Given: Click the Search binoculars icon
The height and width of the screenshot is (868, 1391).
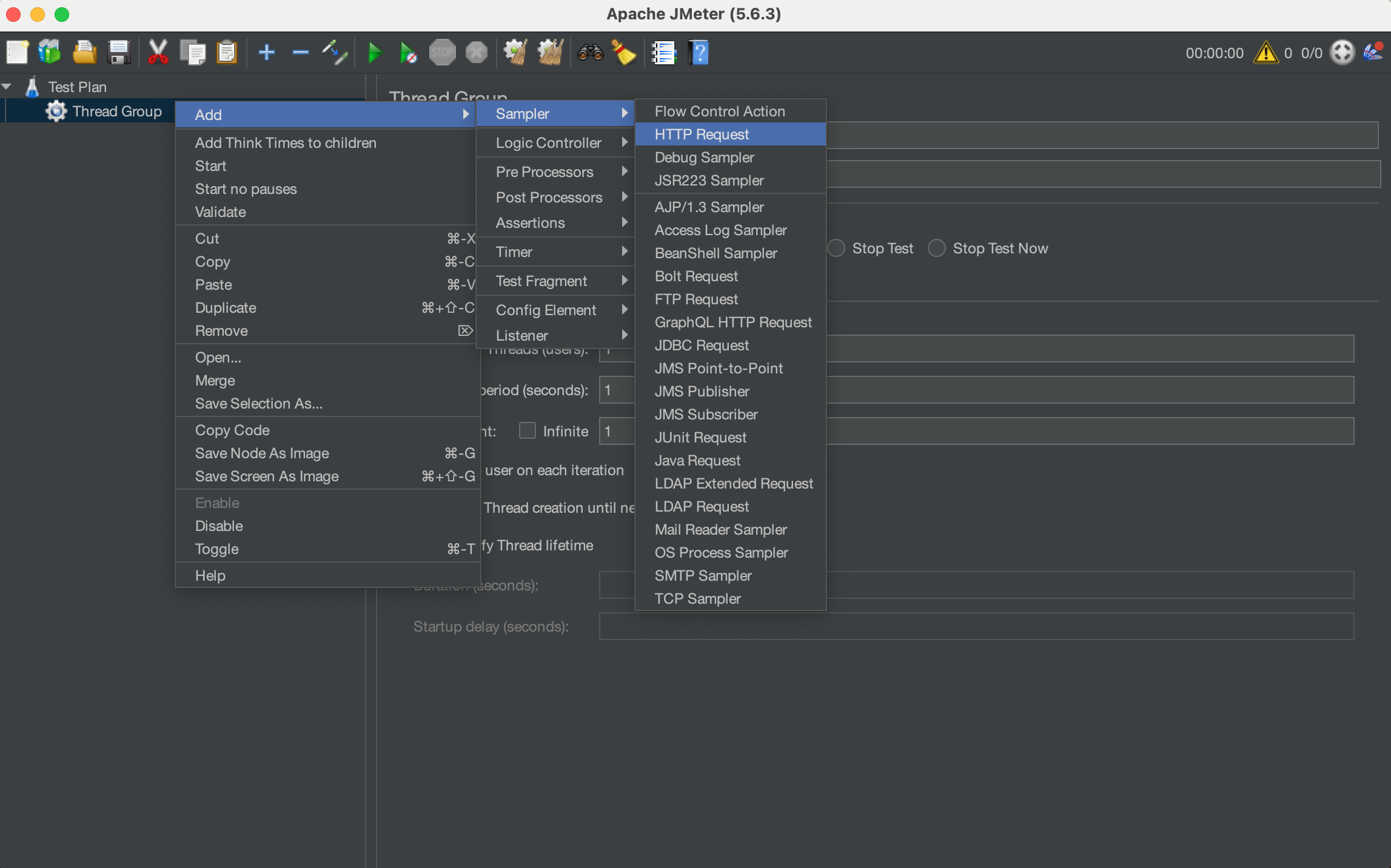Looking at the screenshot, I should pyautogui.click(x=591, y=53).
